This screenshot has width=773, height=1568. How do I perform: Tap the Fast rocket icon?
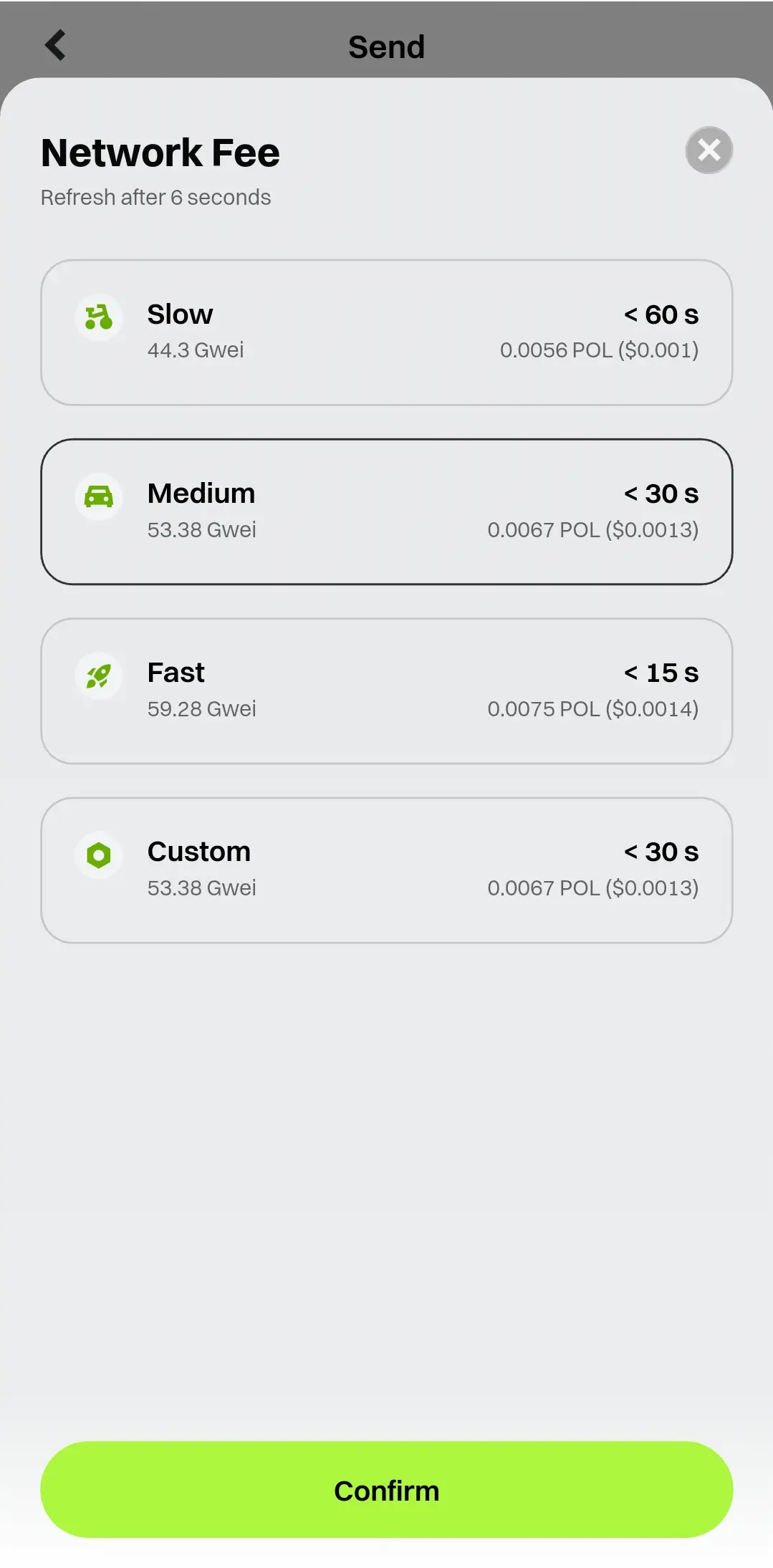point(99,675)
